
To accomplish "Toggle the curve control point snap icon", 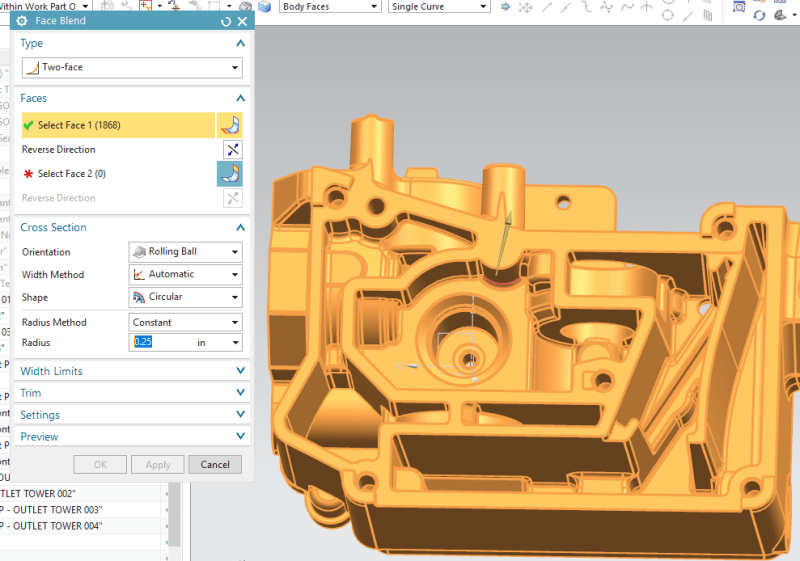I will click(586, 7).
